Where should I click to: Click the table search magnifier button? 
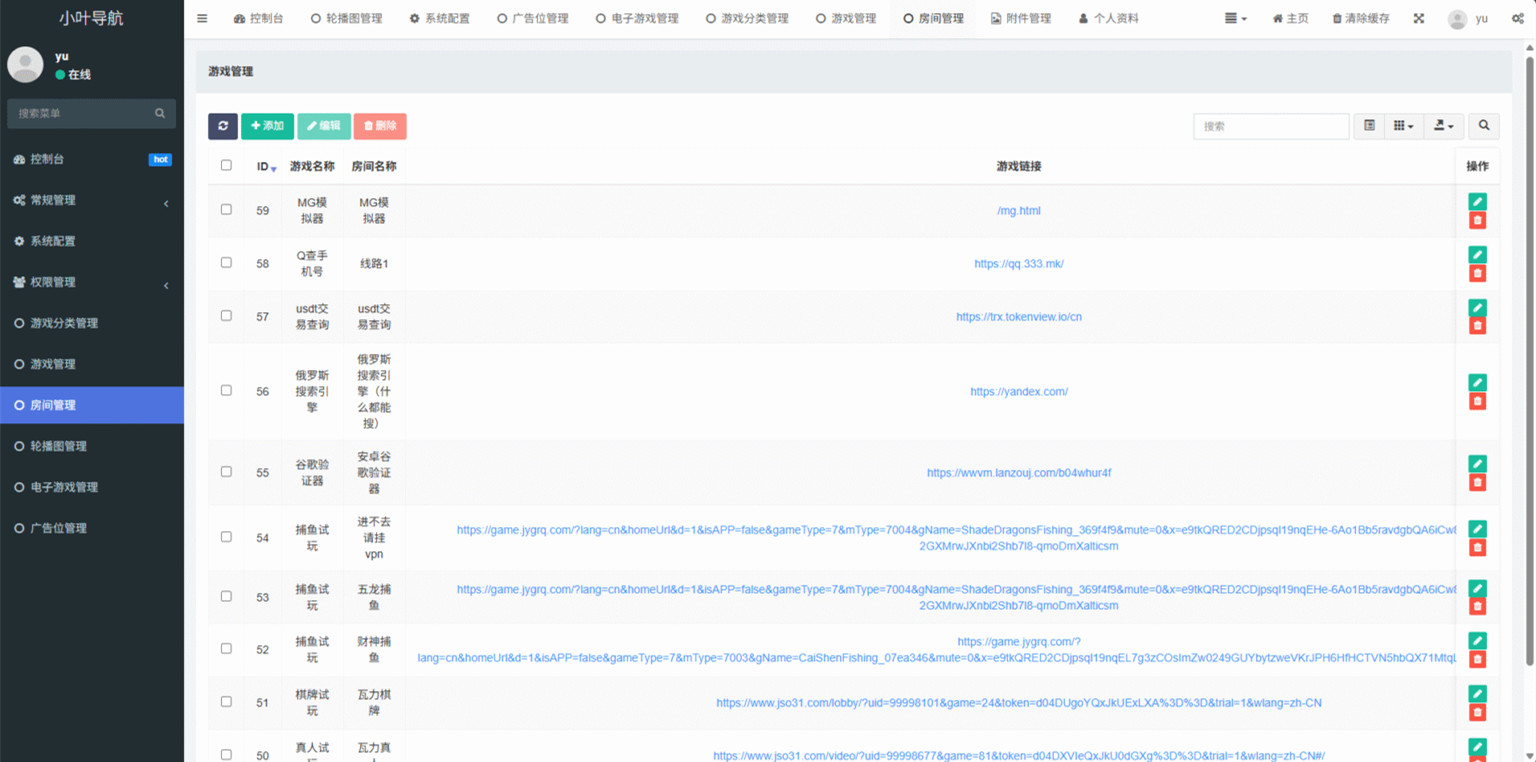tap(1484, 126)
